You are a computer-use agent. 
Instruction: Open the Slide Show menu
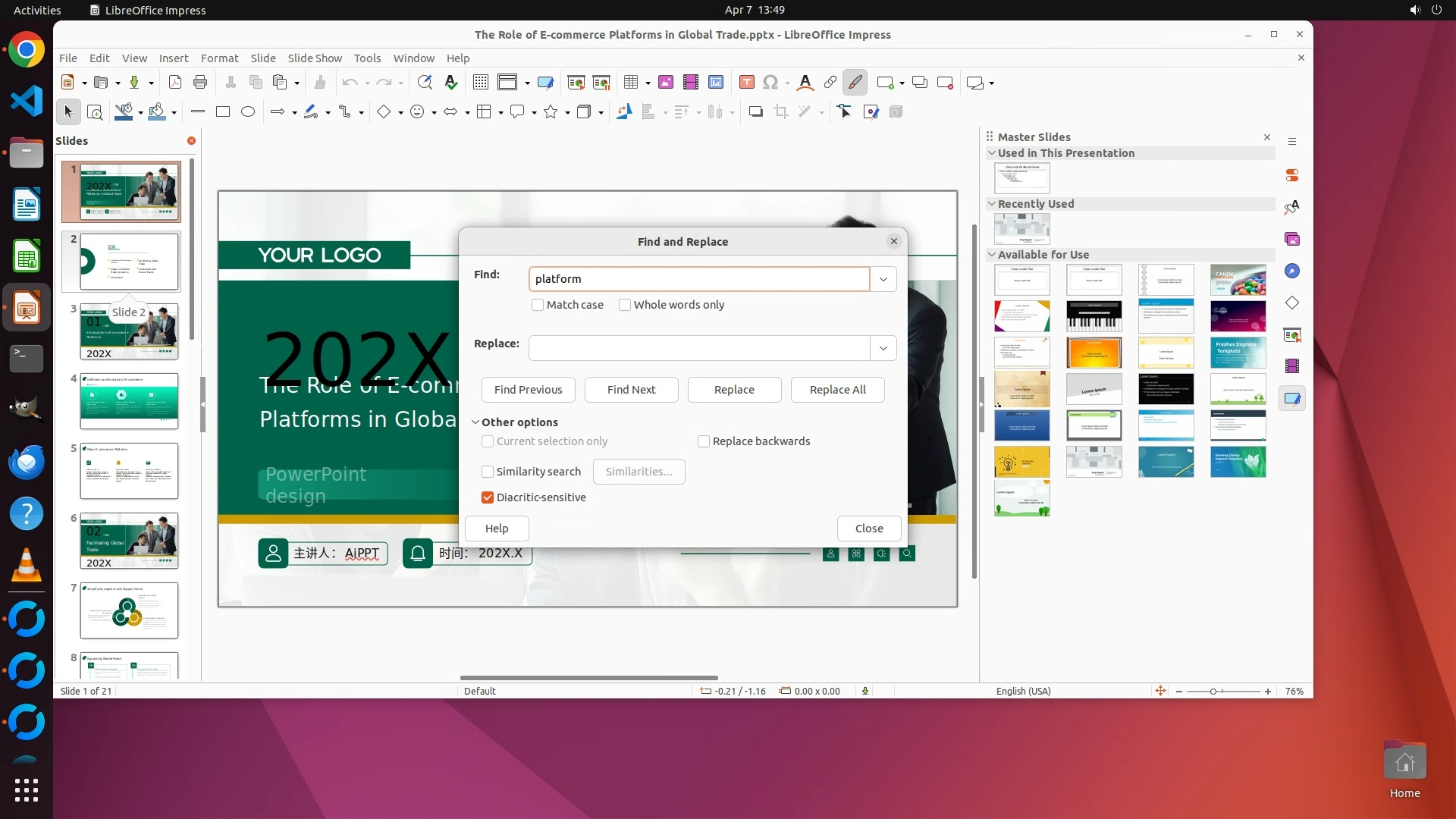pos(315,58)
